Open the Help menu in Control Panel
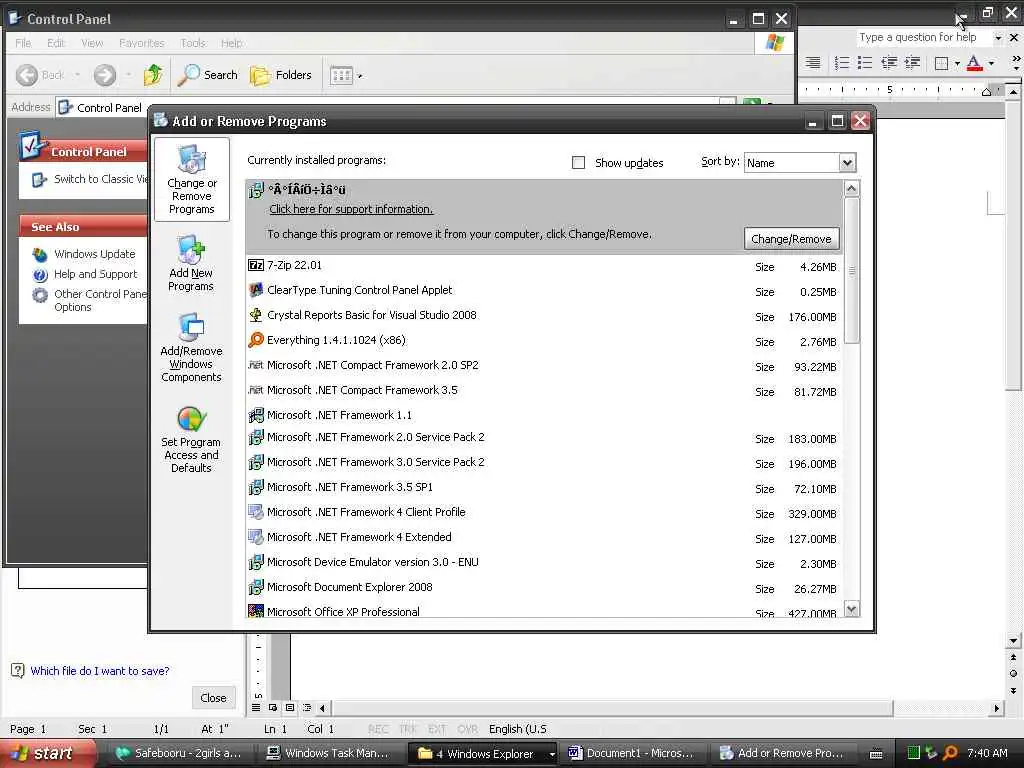 232,43
